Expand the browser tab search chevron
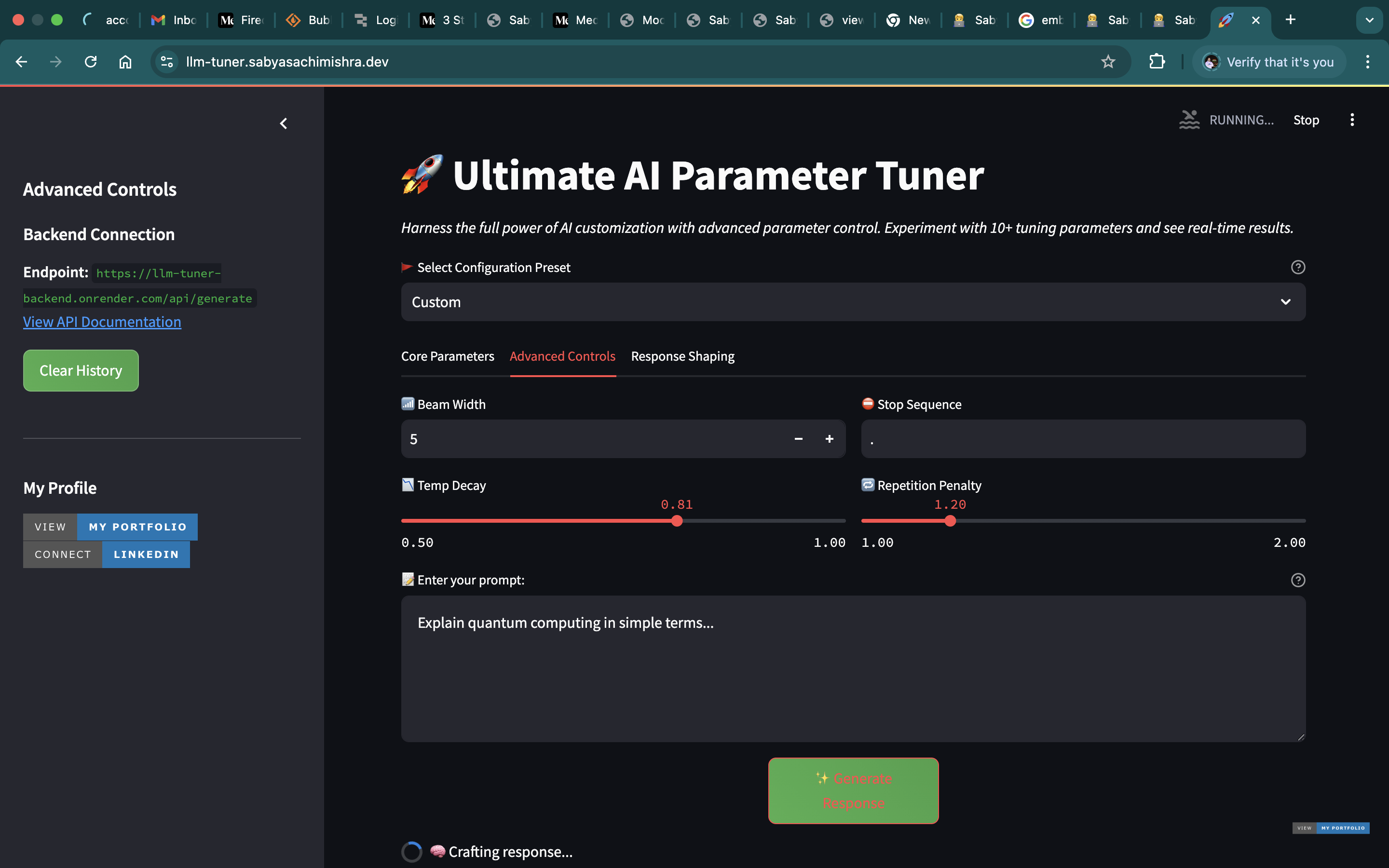Image resolution: width=1389 pixels, height=868 pixels. [x=1369, y=20]
